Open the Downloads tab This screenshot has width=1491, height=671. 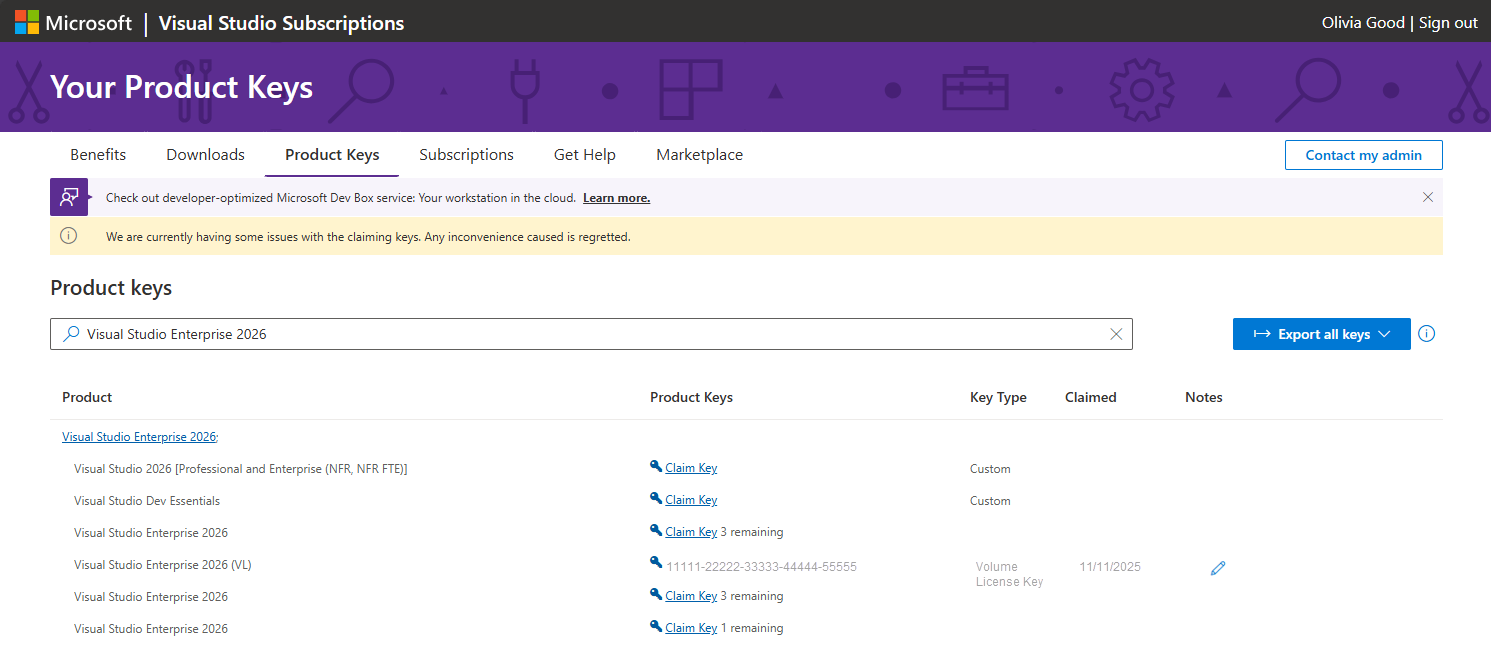click(205, 155)
